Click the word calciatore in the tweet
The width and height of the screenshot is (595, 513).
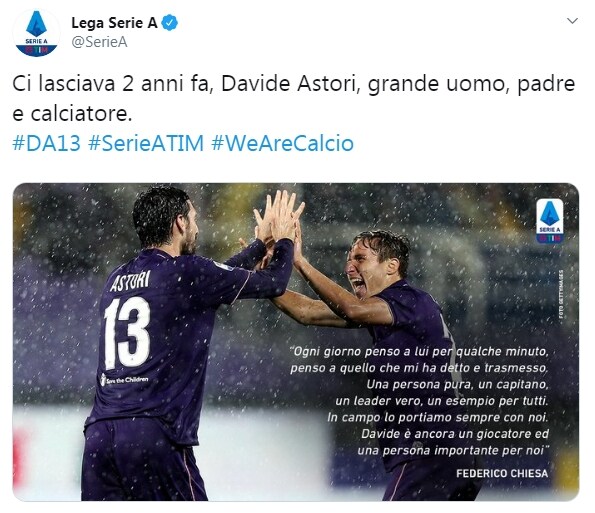(81, 113)
